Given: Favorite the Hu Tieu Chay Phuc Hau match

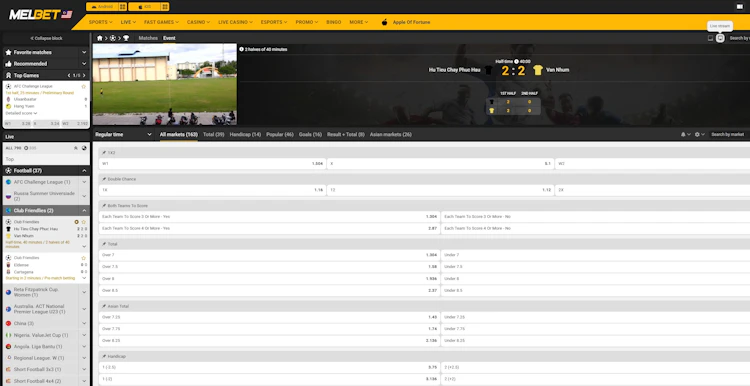Looking at the screenshot, I should [84, 222].
